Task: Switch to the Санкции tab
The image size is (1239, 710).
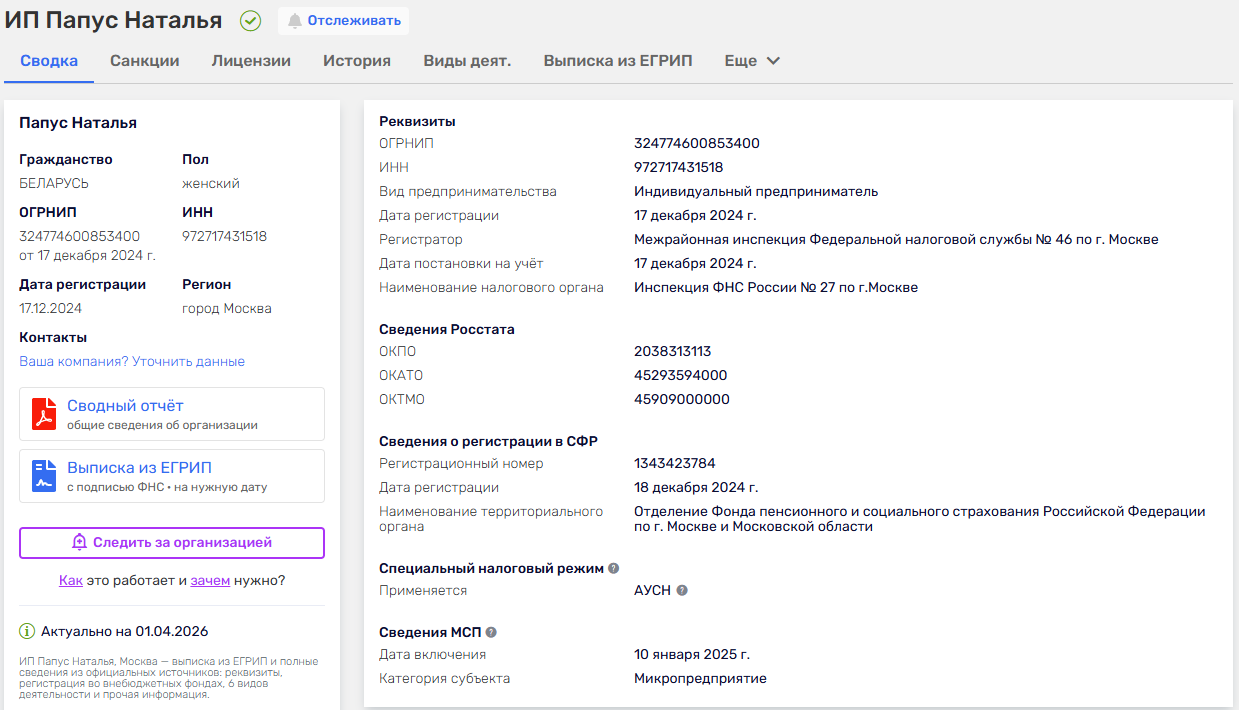Action: tap(145, 61)
